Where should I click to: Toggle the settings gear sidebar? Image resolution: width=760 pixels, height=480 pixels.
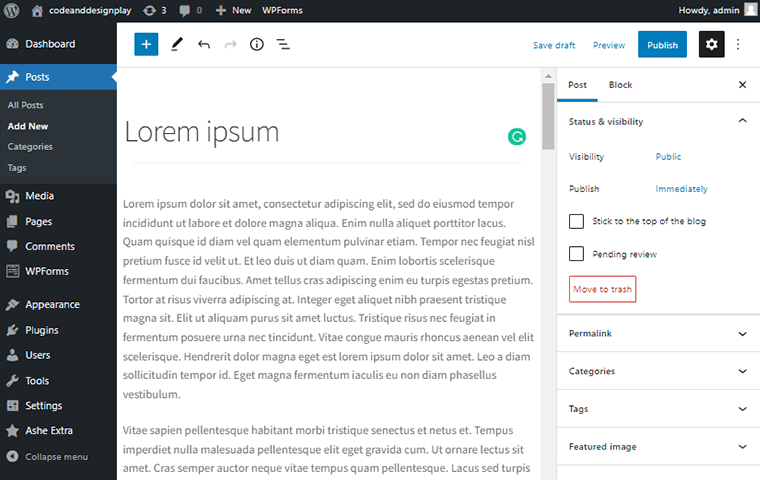click(x=712, y=45)
